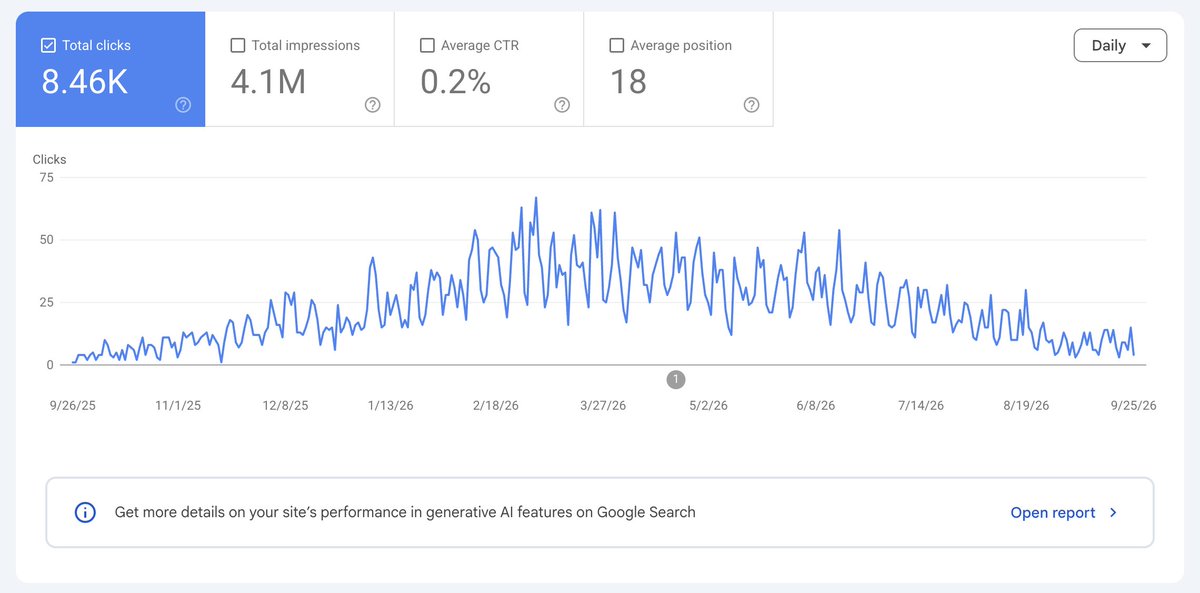Open help icon on Average position card
This screenshot has height=593, width=1200.
click(752, 105)
